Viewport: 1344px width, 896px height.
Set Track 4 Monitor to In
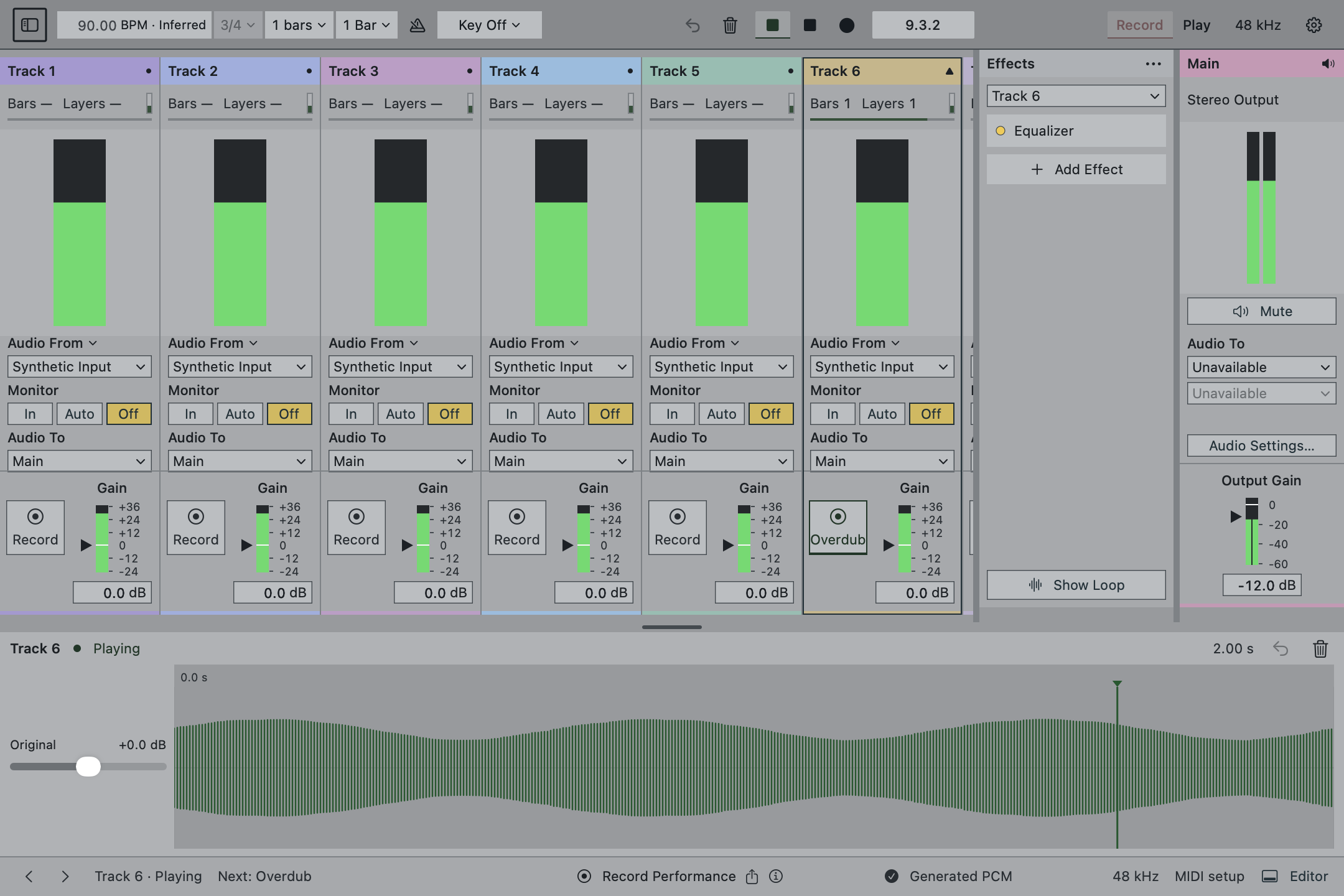[511, 414]
